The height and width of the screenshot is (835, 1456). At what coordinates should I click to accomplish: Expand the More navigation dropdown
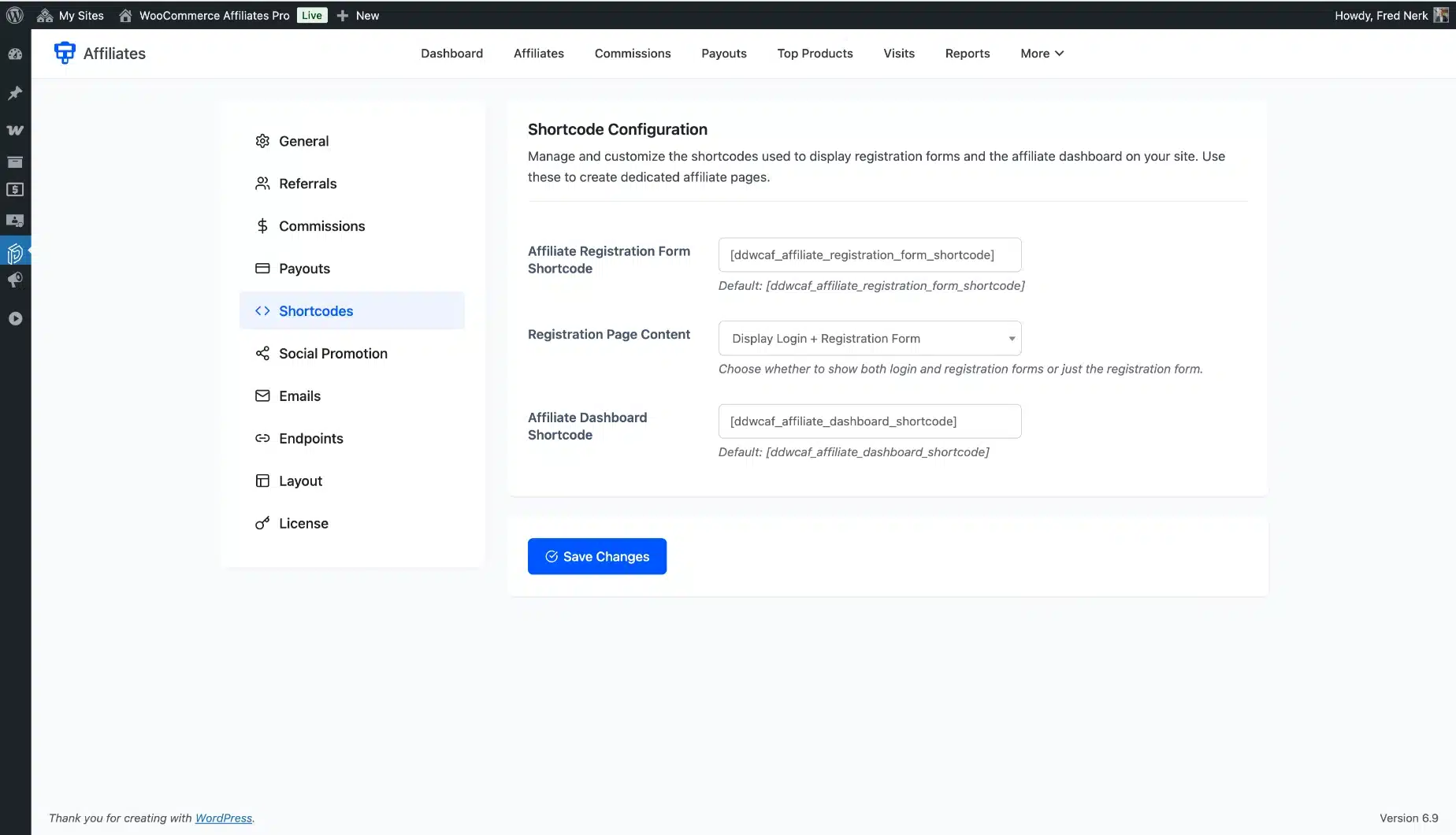coord(1042,54)
